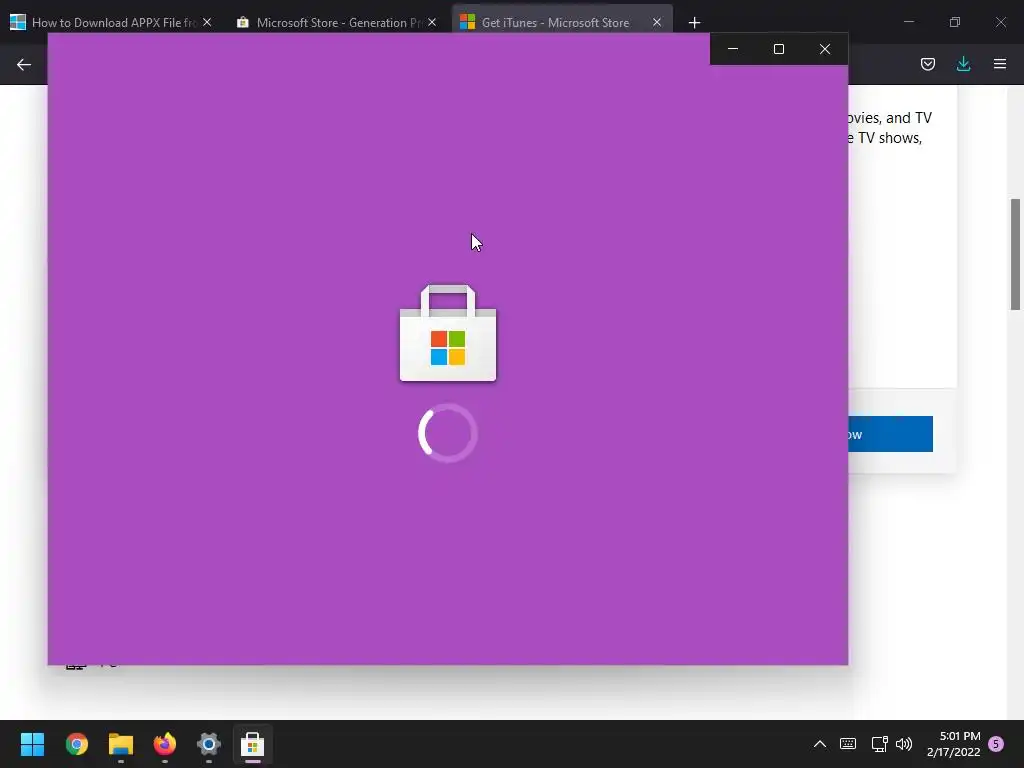Open File Explorer from the taskbar
Image resolution: width=1024 pixels, height=768 pixels.
click(x=121, y=744)
